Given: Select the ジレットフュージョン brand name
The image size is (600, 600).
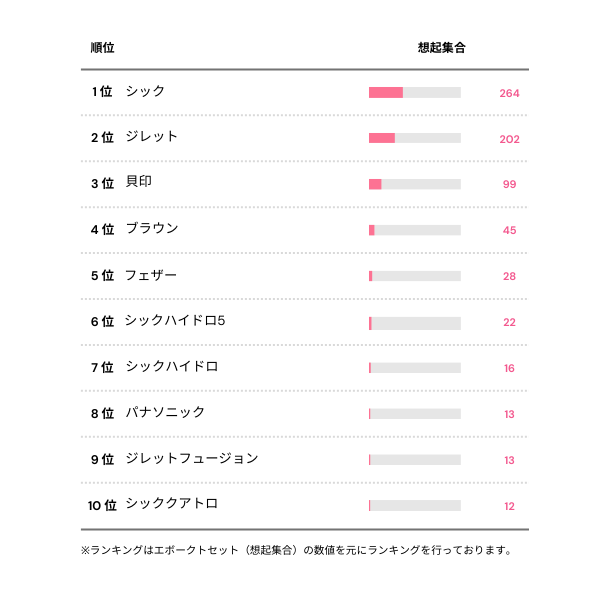Looking at the screenshot, I should (192, 458).
